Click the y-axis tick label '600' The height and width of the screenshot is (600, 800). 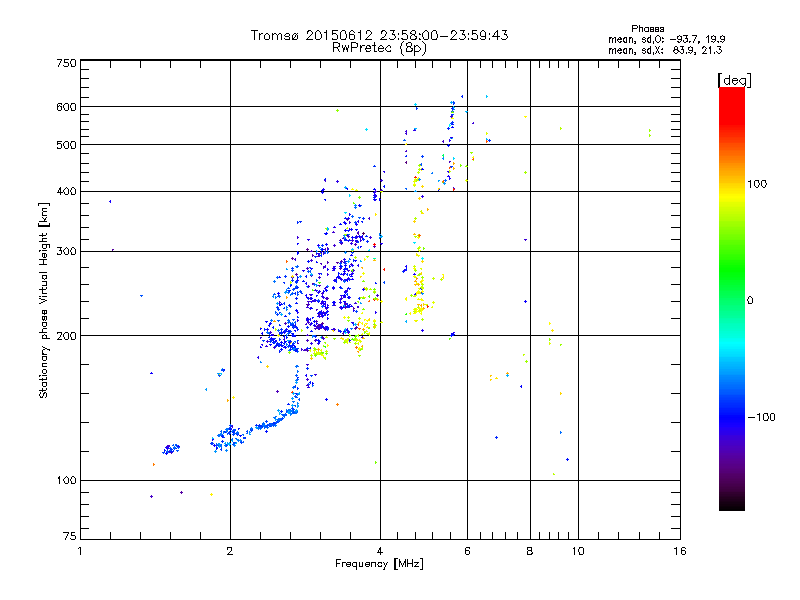coord(66,107)
